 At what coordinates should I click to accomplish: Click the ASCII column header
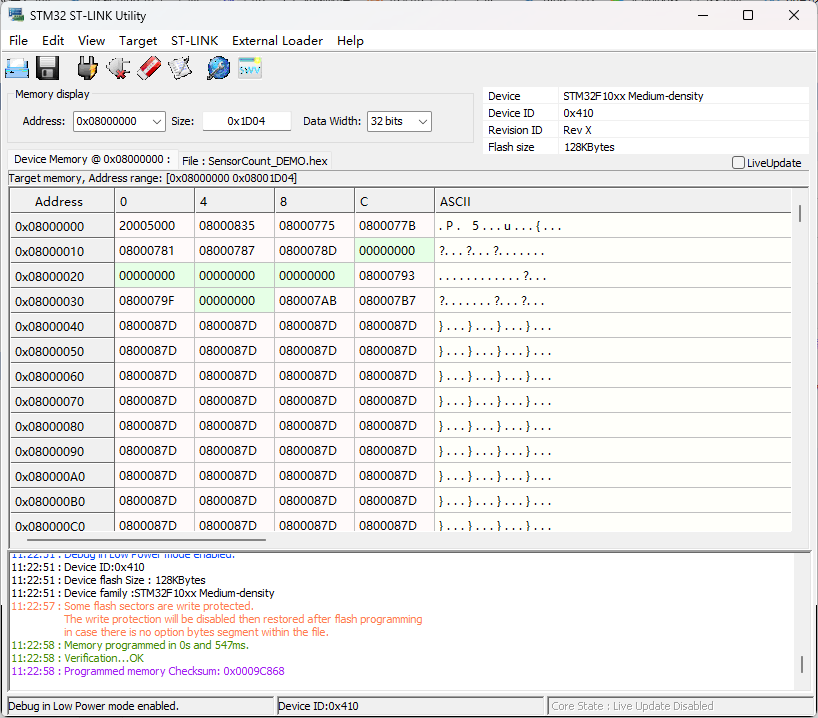pyautogui.click(x=613, y=201)
